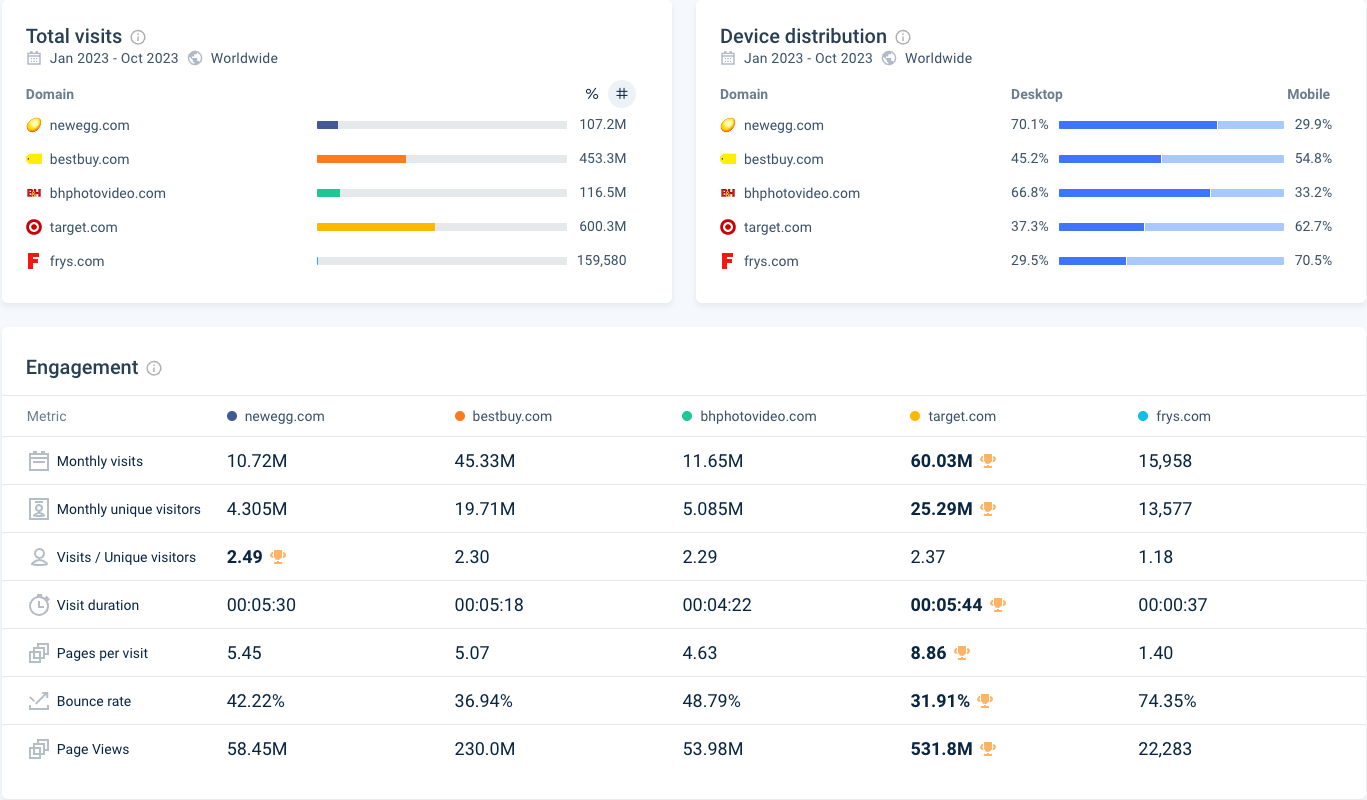Click the 70.5% mobile share value
Viewport: 1367px width, 800px height.
pyautogui.click(x=1313, y=261)
